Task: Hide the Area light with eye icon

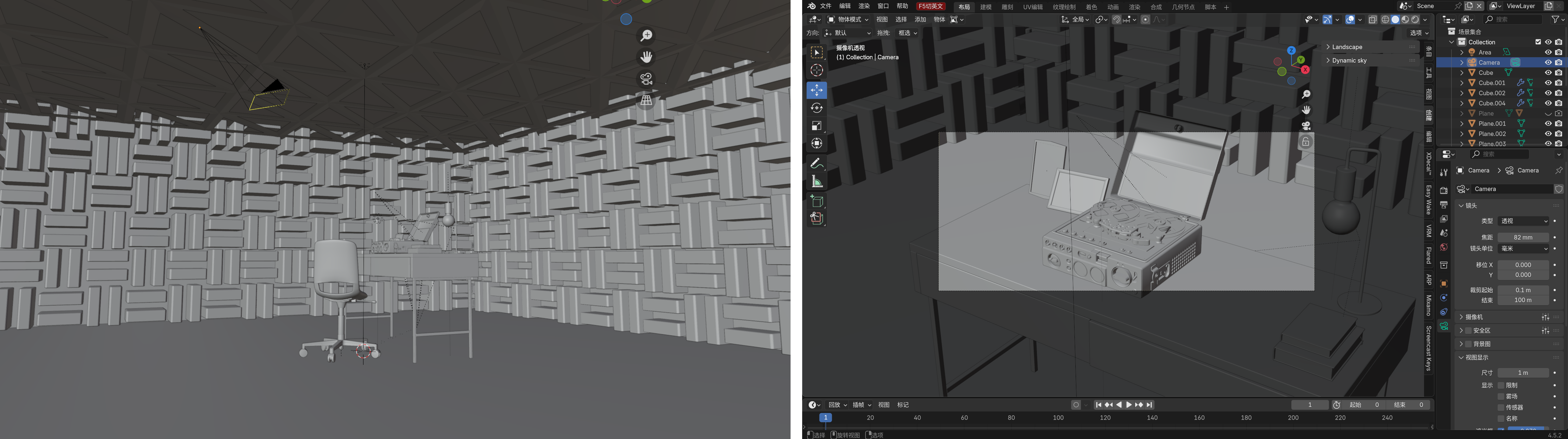Action: tap(1548, 52)
